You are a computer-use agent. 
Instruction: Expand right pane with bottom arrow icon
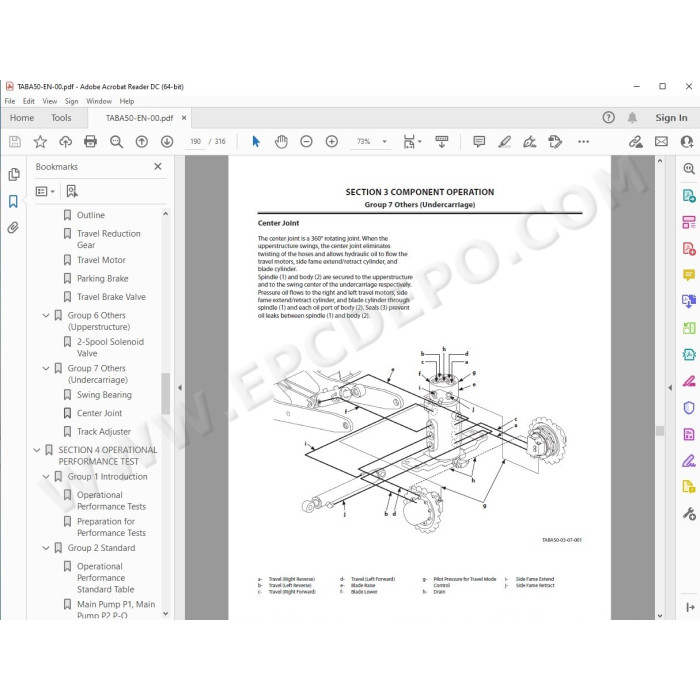click(x=690, y=607)
